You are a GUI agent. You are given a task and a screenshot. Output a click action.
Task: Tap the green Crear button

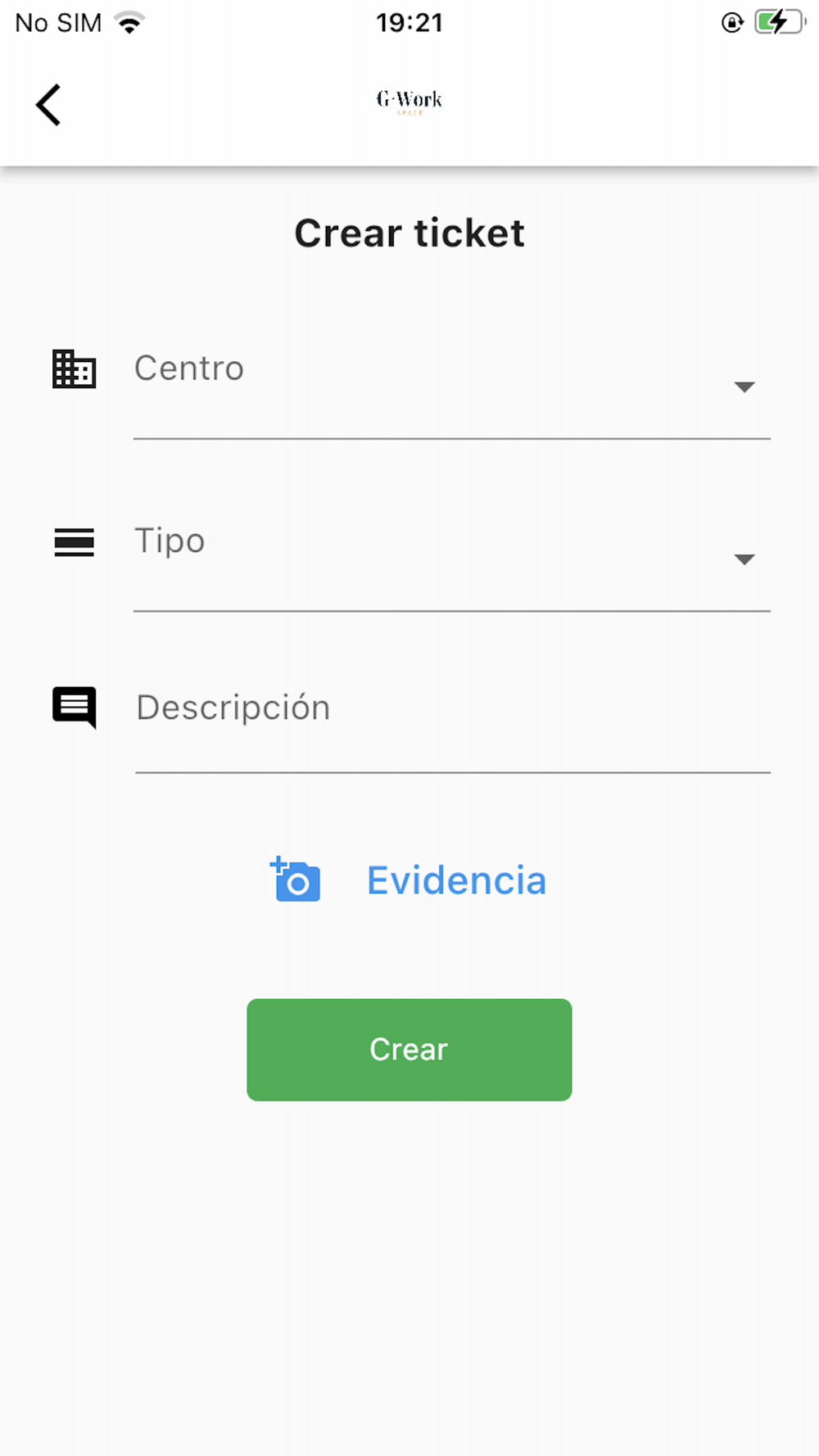tap(409, 1050)
